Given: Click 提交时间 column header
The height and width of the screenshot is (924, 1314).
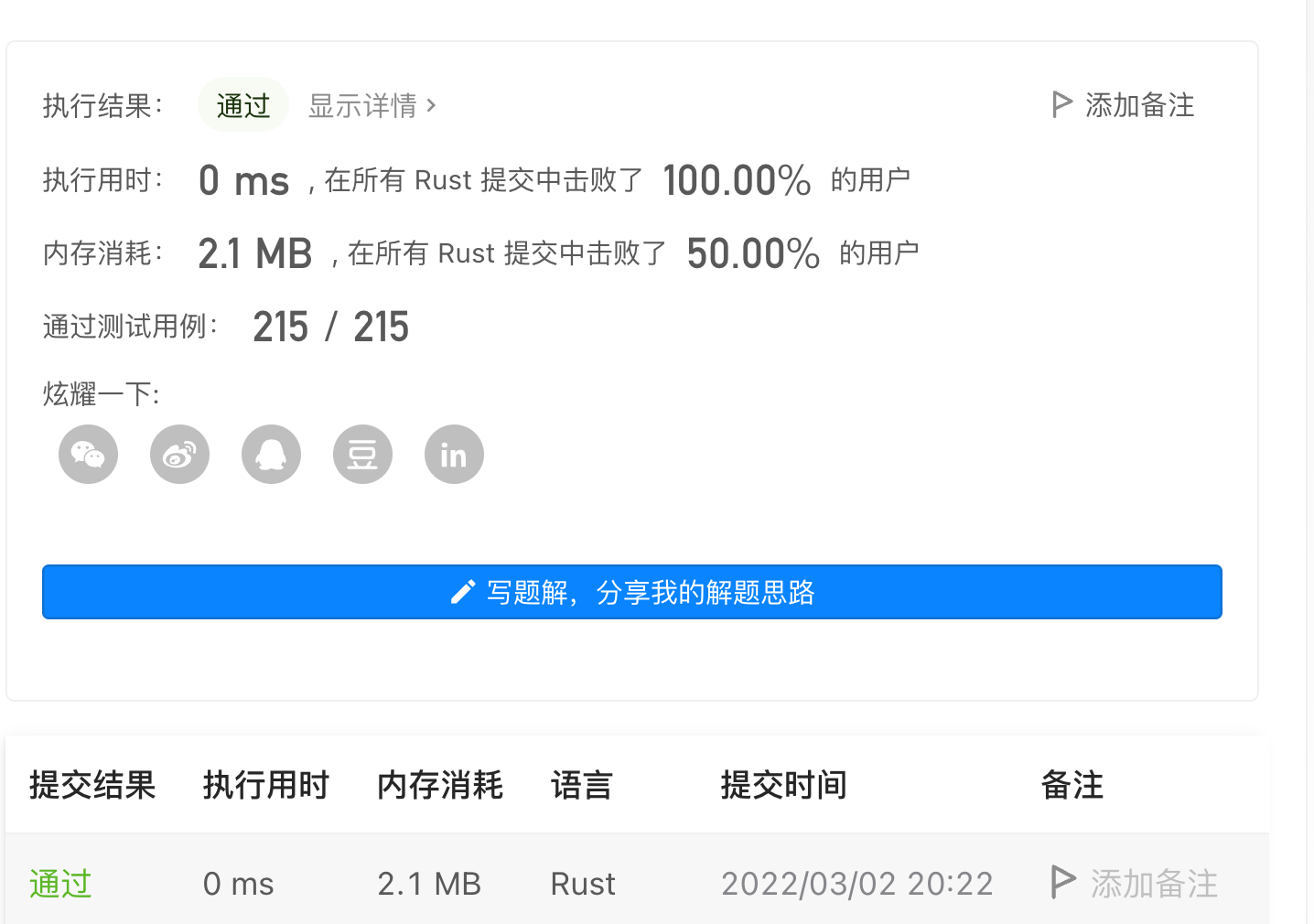Looking at the screenshot, I should (784, 785).
